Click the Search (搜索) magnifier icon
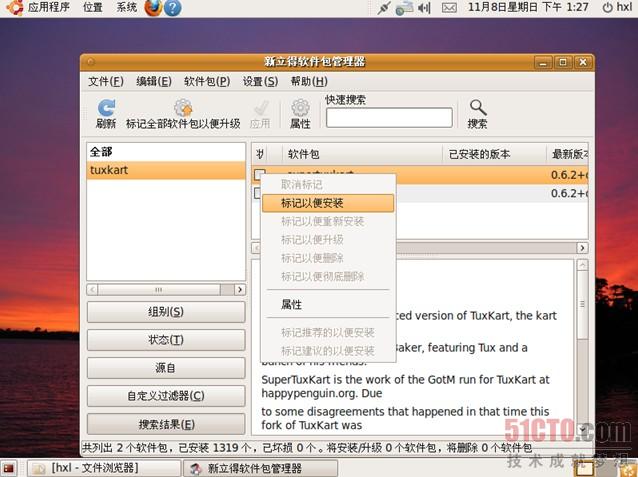The width and height of the screenshot is (638, 477). pyautogui.click(x=478, y=108)
